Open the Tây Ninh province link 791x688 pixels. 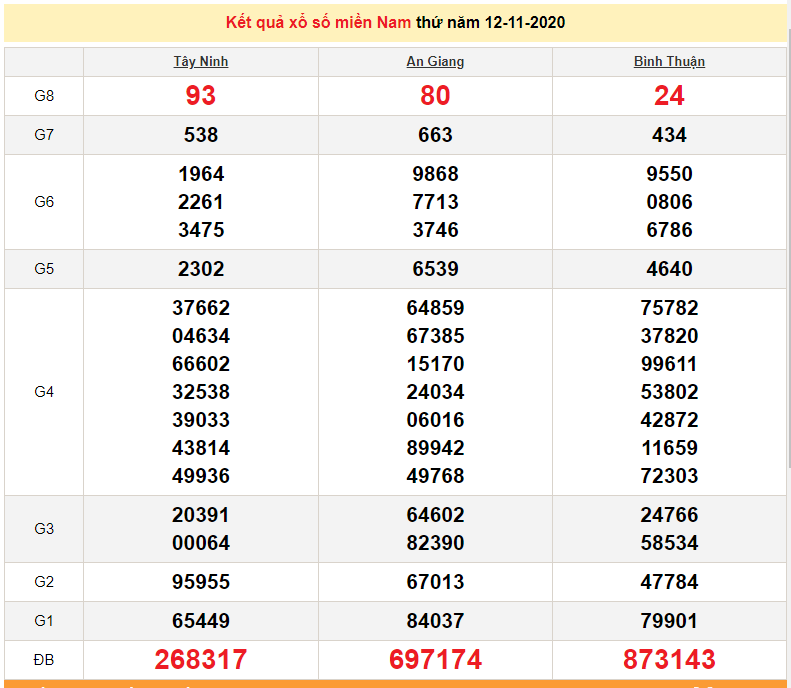click(201, 62)
